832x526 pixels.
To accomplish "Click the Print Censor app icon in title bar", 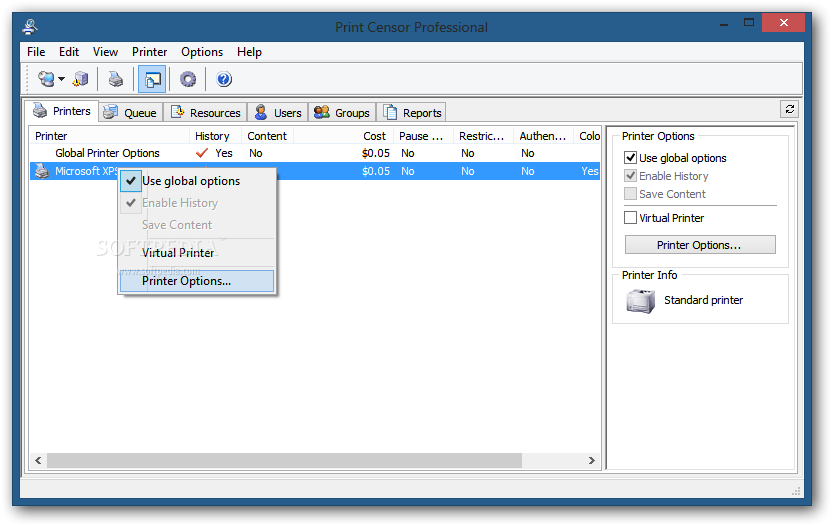I will (x=30, y=27).
